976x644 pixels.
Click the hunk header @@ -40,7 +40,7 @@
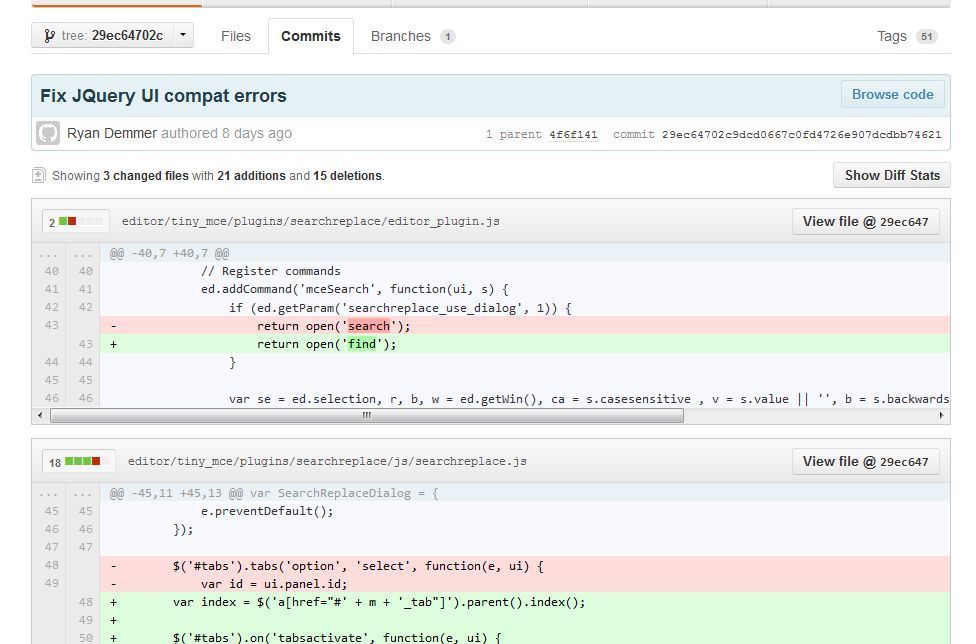click(x=525, y=253)
